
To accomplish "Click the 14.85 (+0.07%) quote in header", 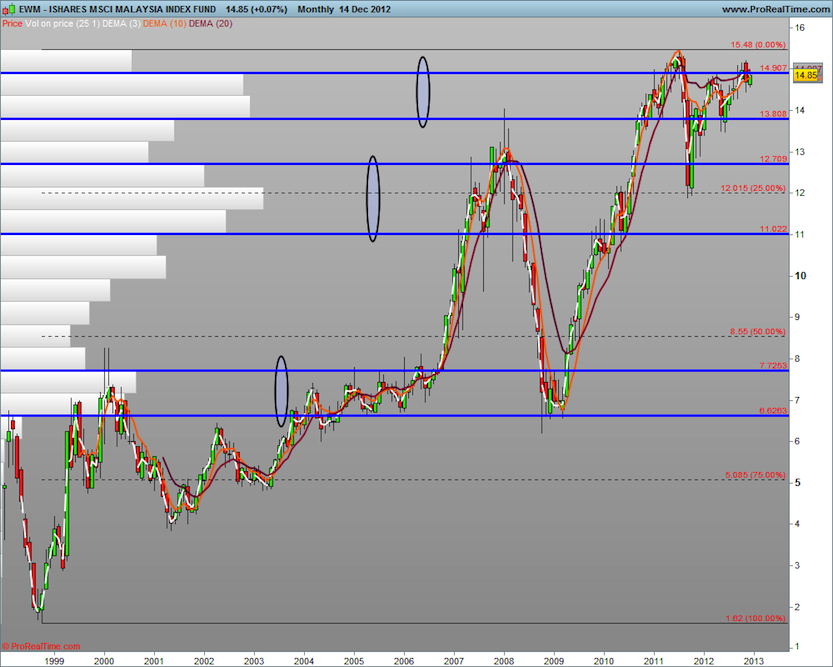I will [x=256, y=10].
